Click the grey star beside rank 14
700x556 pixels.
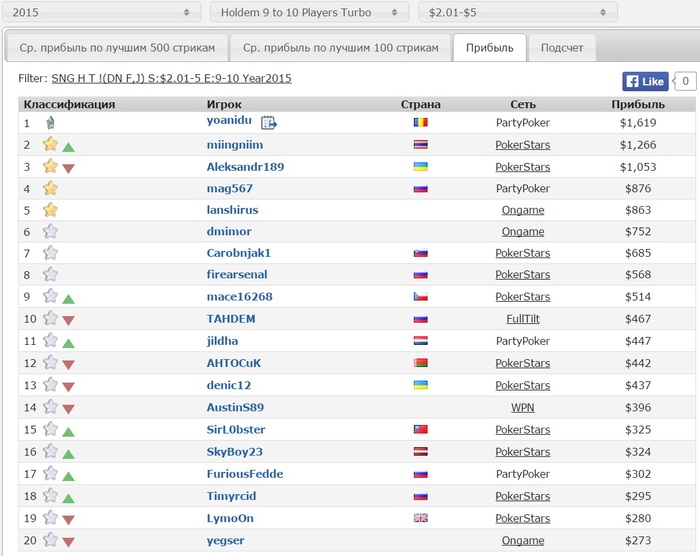[50, 407]
